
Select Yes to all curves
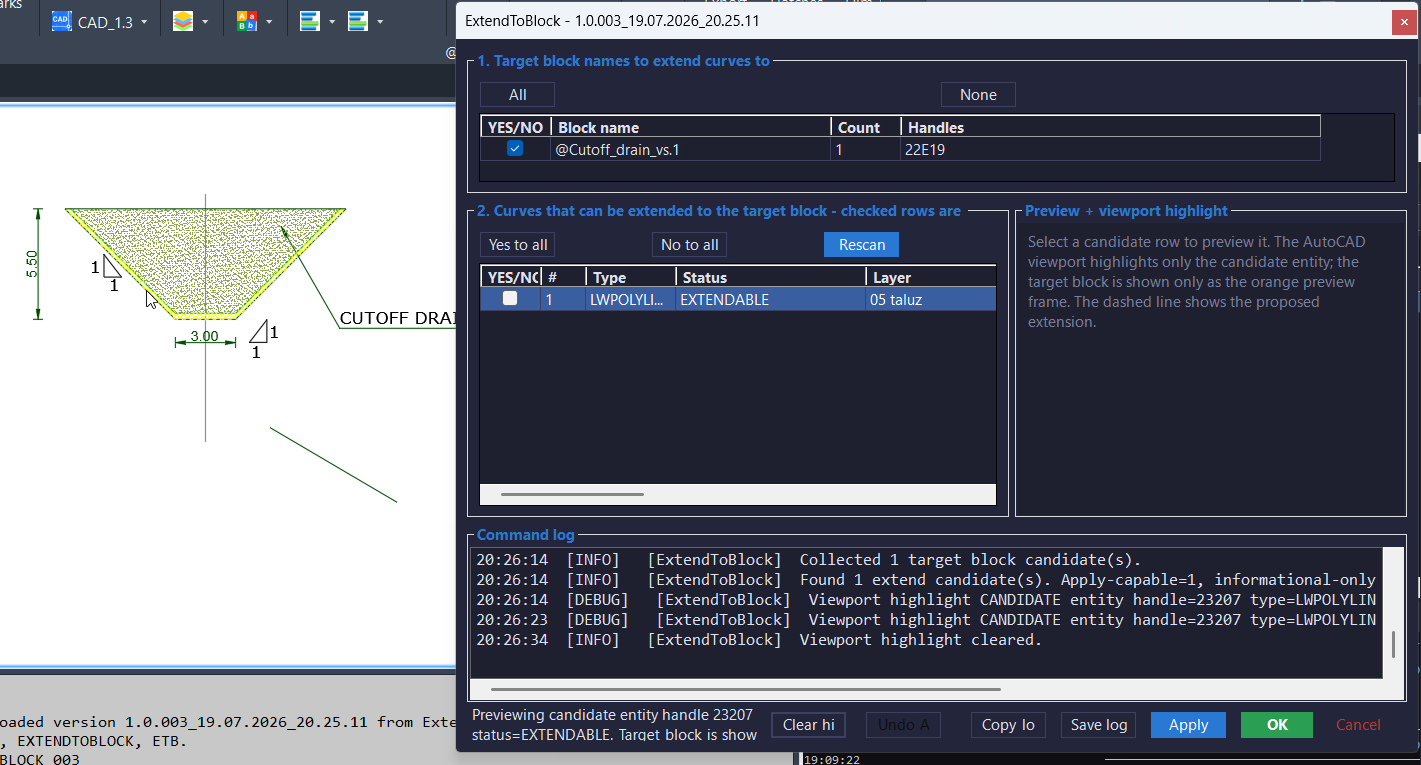pyautogui.click(x=518, y=245)
